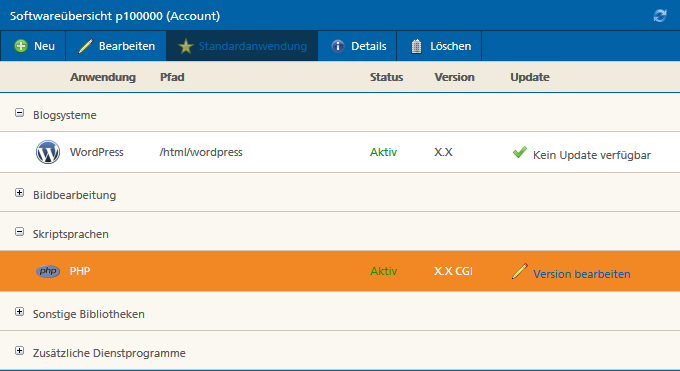680x371 pixels.
Task: Select the WordPress application row
Action: click(x=340, y=152)
